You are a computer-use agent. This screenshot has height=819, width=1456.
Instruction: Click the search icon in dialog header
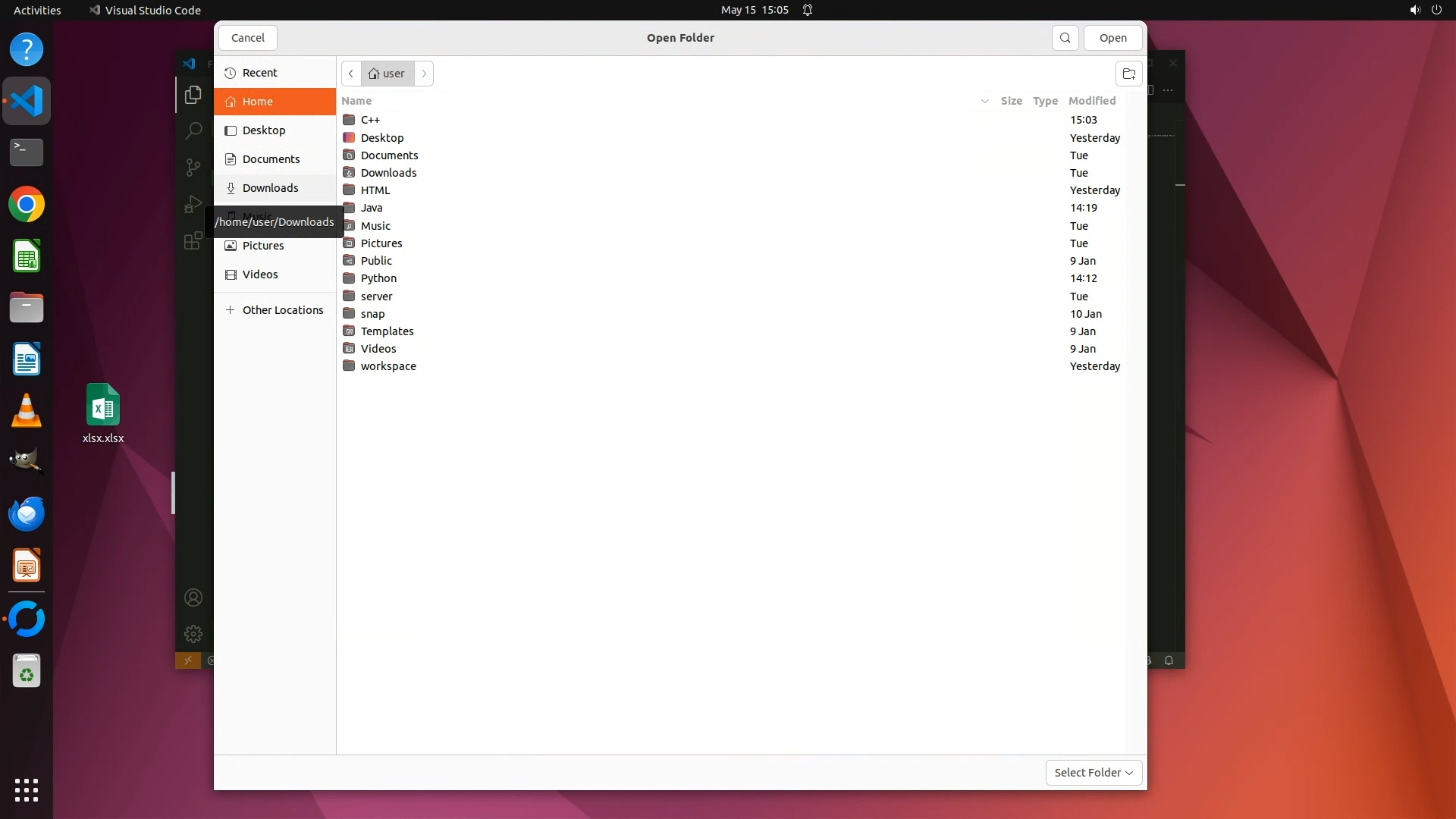[x=1065, y=38]
